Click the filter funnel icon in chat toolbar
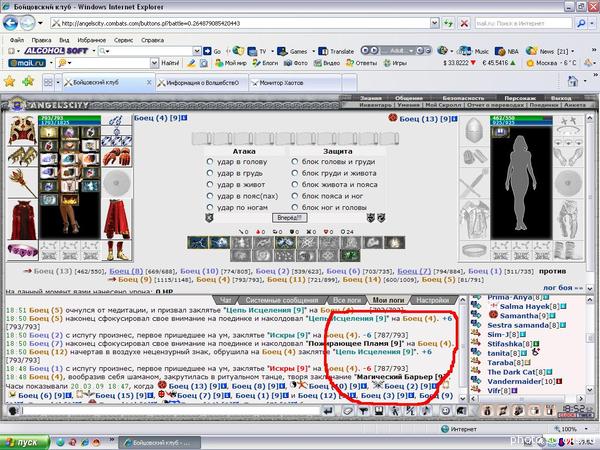 [364, 411]
